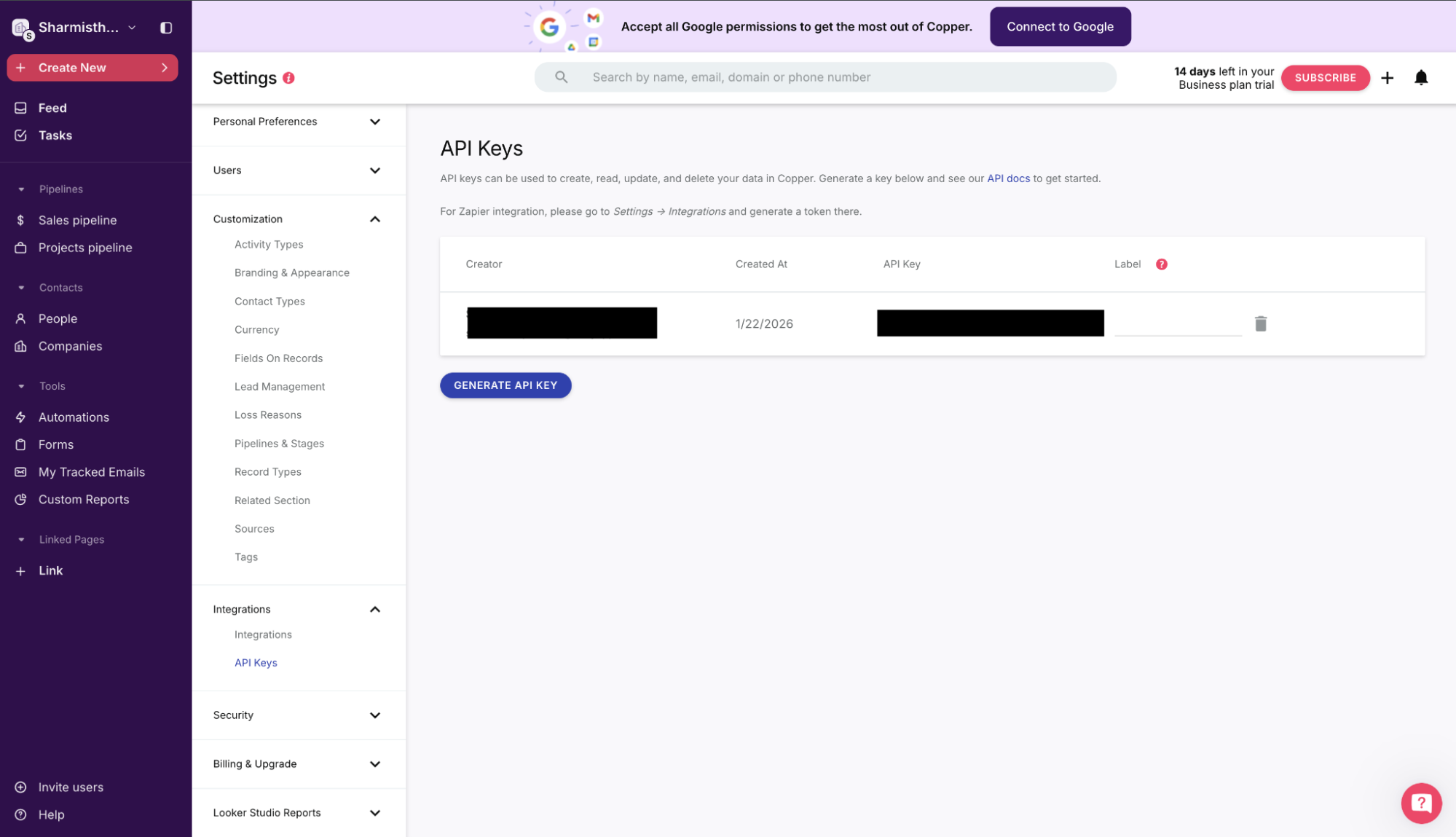Collapse the sidebar with panel icon
Image resolution: width=1456 pixels, height=837 pixels.
(x=166, y=28)
